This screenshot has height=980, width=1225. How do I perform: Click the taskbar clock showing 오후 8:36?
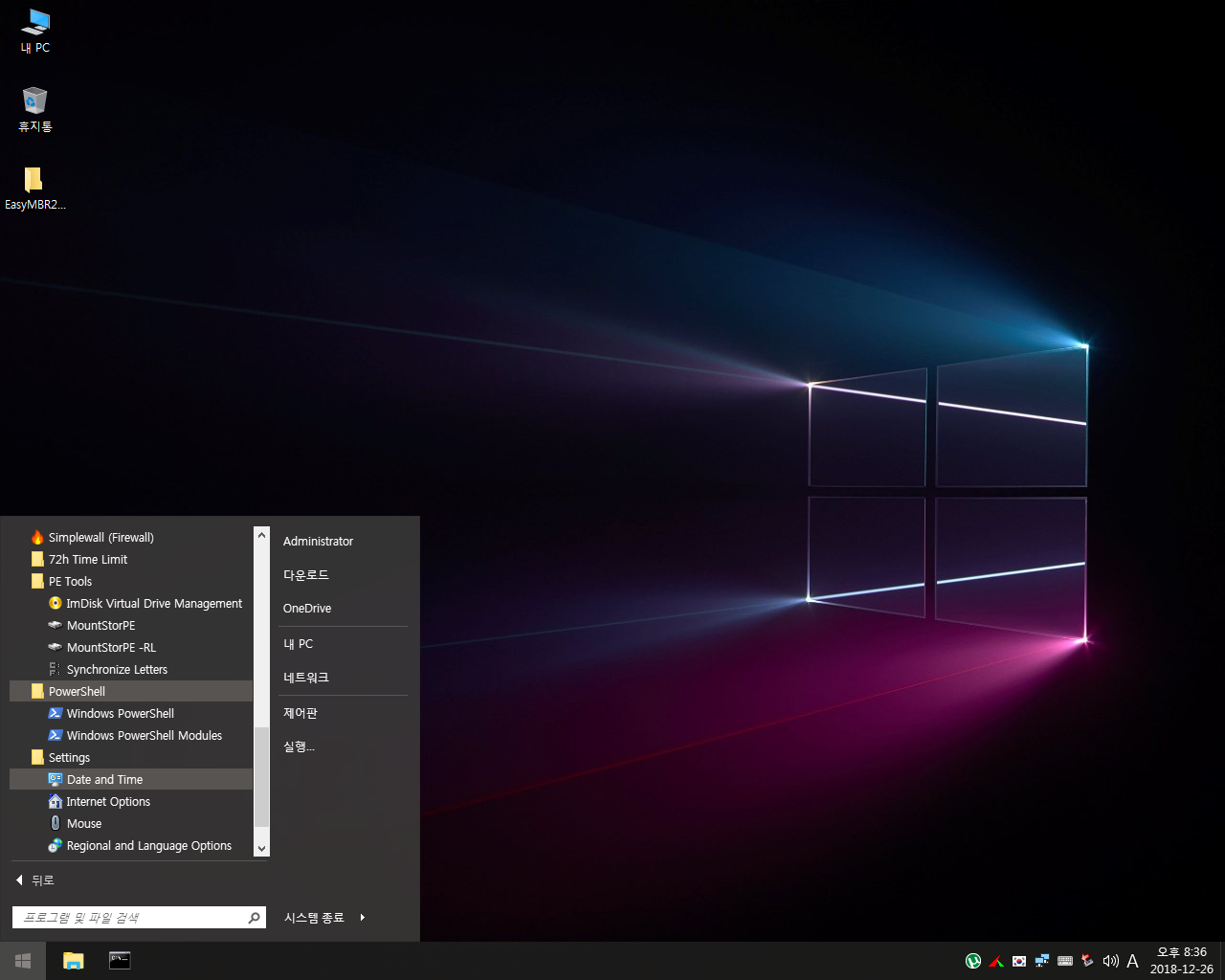click(1182, 961)
